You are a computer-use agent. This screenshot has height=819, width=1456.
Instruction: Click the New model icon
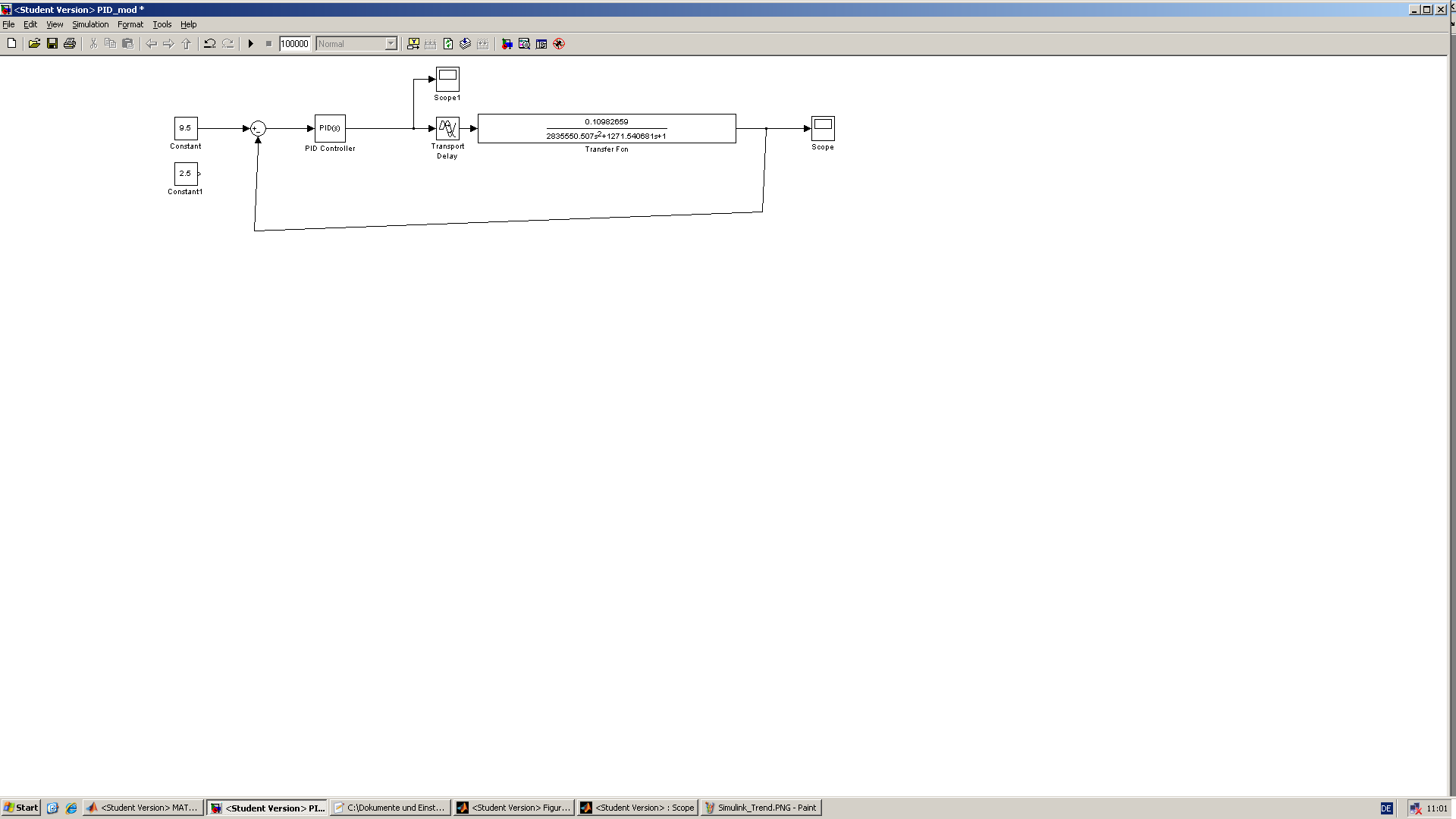click(11, 44)
